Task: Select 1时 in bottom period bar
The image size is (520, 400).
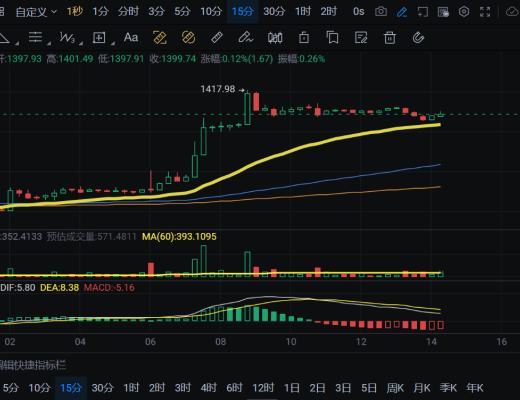Action: [x=131, y=388]
